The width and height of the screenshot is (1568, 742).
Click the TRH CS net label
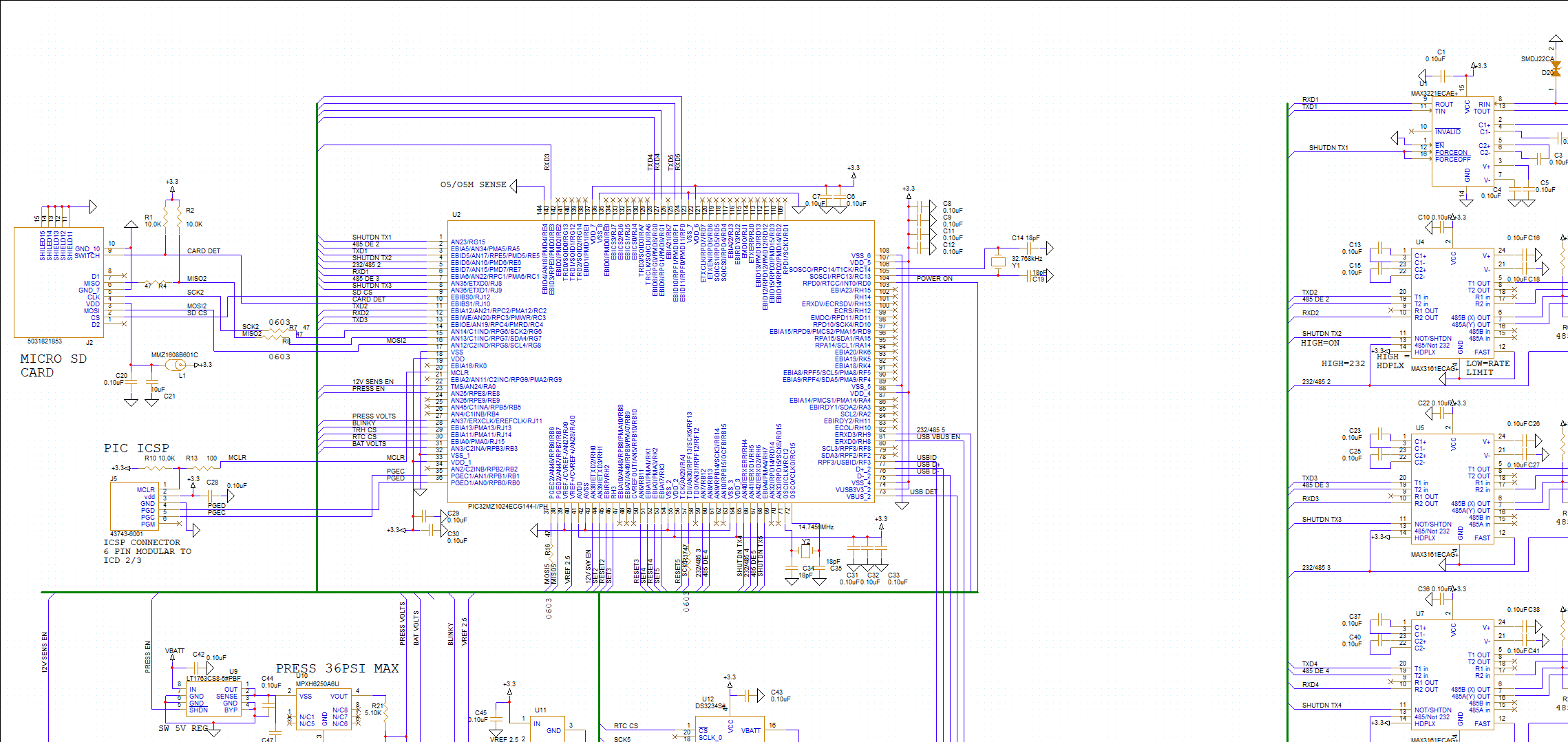point(364,430)
